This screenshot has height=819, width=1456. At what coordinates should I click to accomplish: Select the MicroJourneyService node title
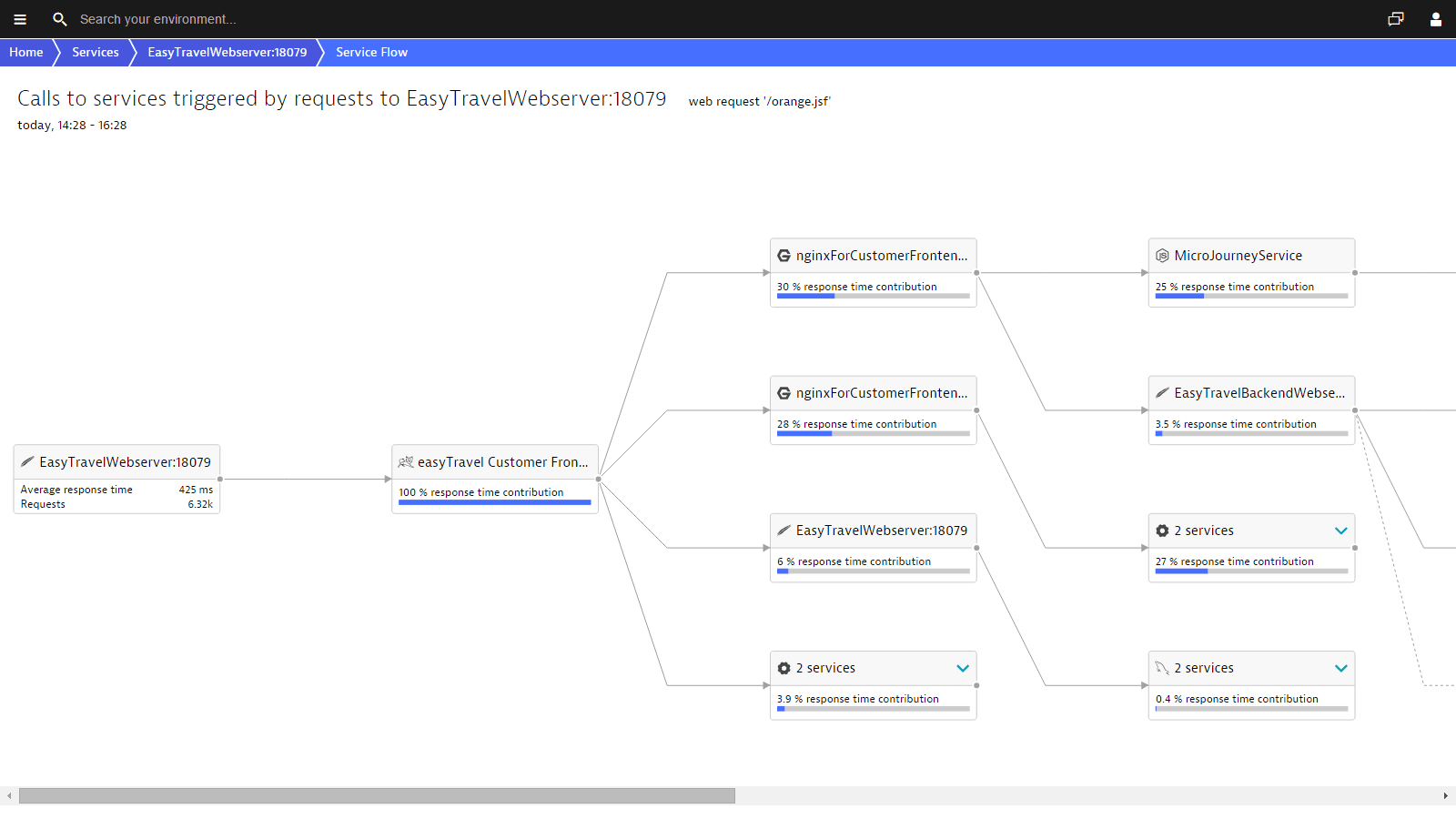pos(1238,256)
